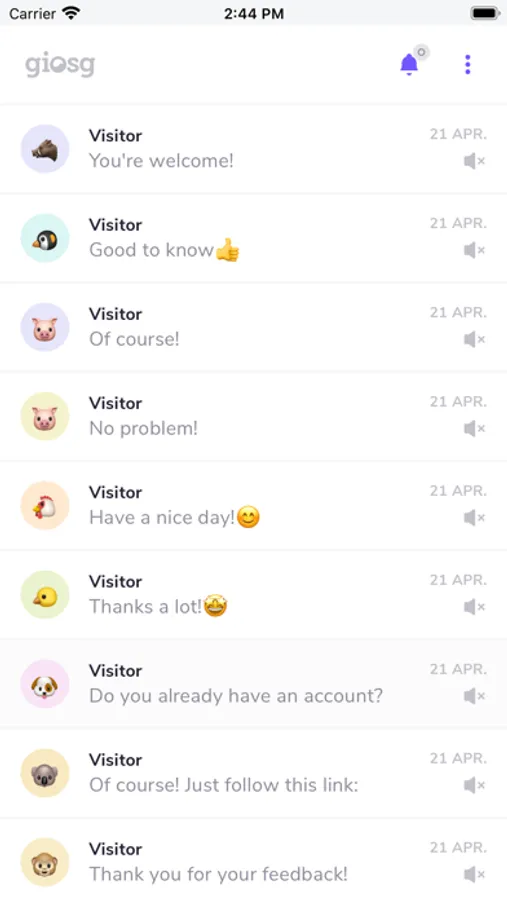The image size is (507, 900).
Task: Tap the giosg logo
Action: pos(60,64)
